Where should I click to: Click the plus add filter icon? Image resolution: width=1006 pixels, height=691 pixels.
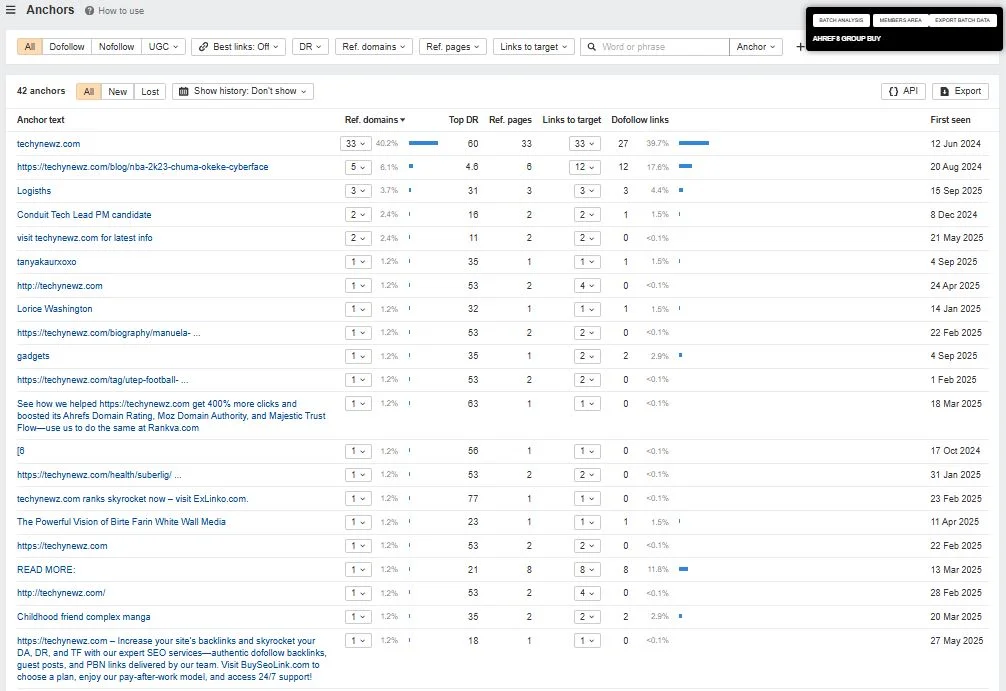pyautogui.click(x=800, y=47)
